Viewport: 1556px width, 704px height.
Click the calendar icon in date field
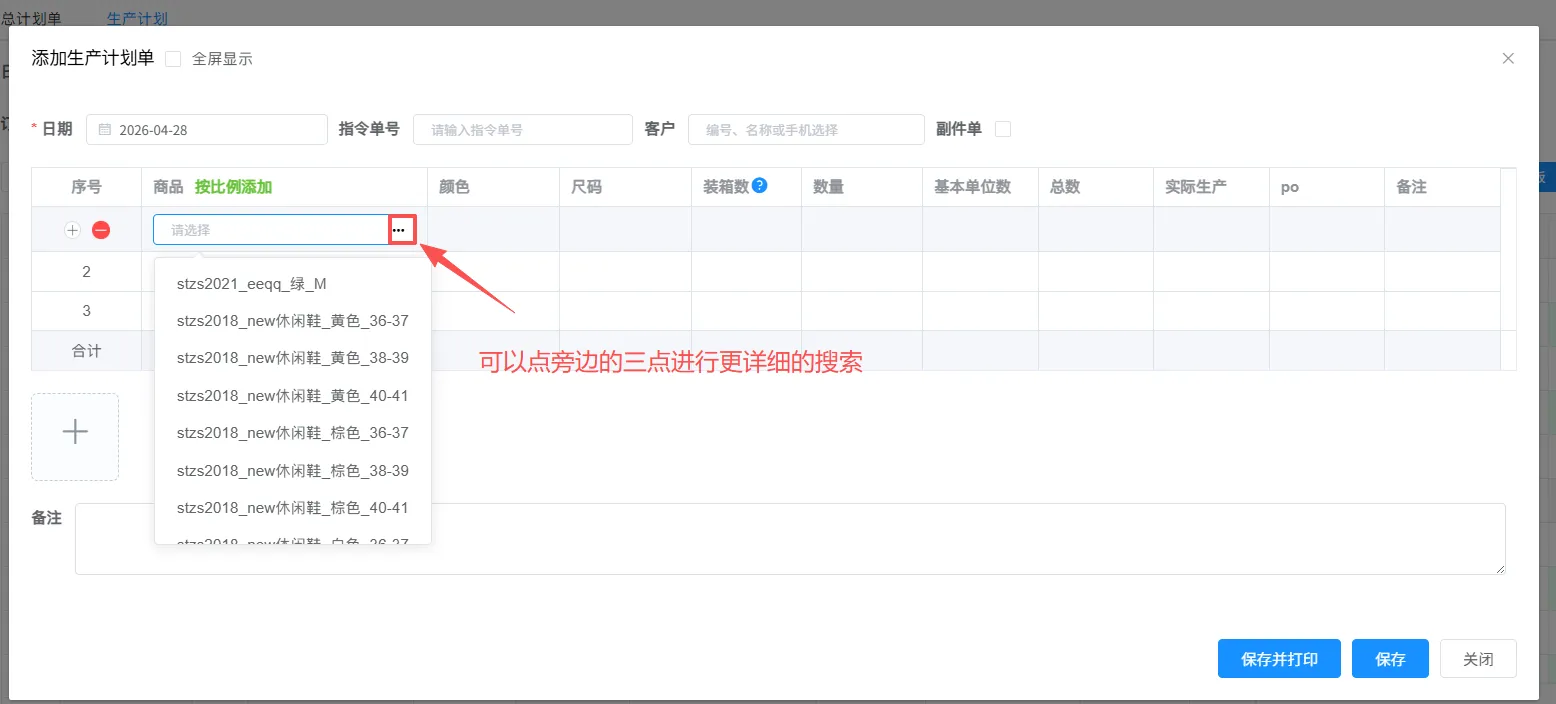(104, 129)
